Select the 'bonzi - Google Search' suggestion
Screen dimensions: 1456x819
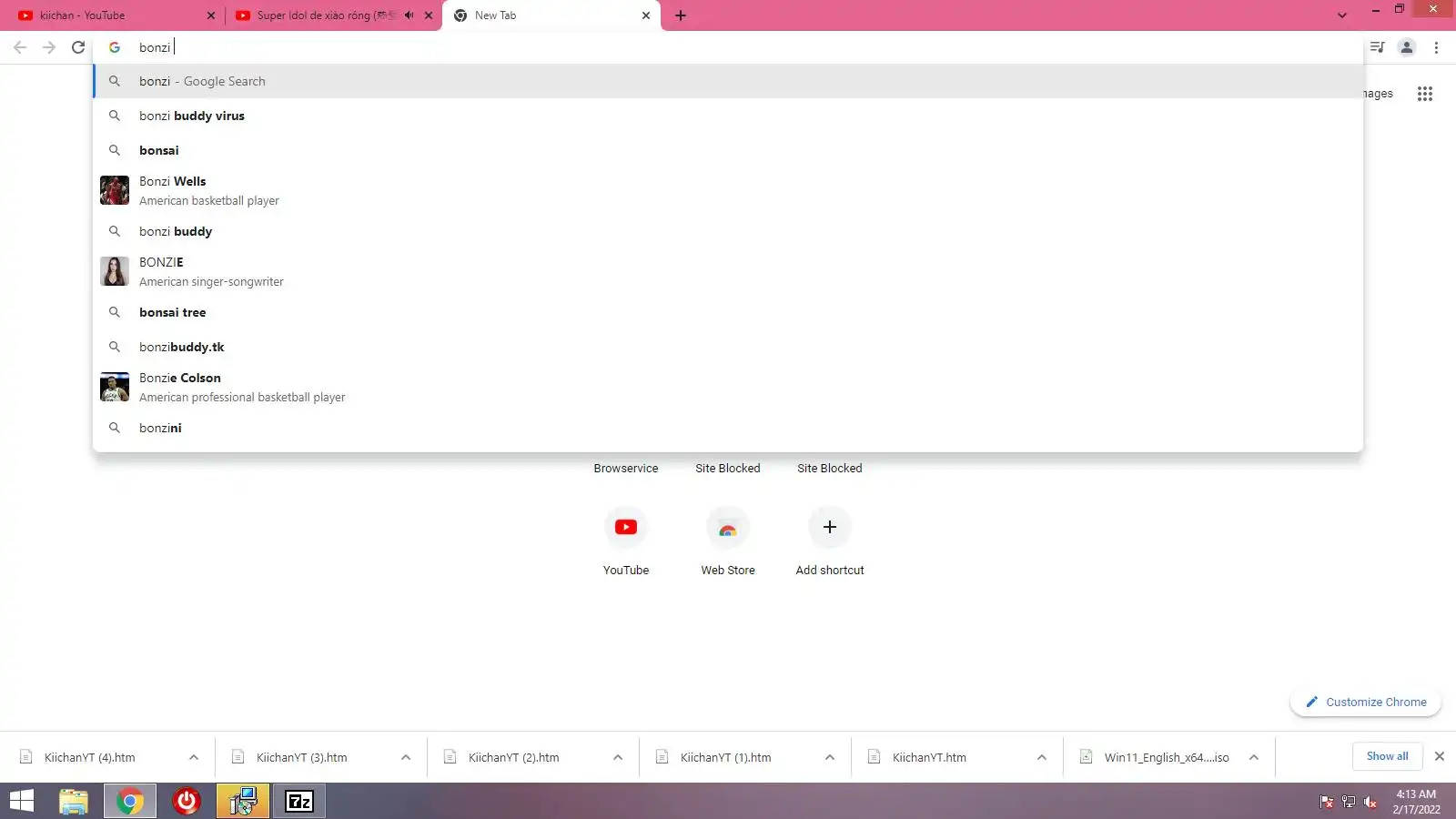728,81
